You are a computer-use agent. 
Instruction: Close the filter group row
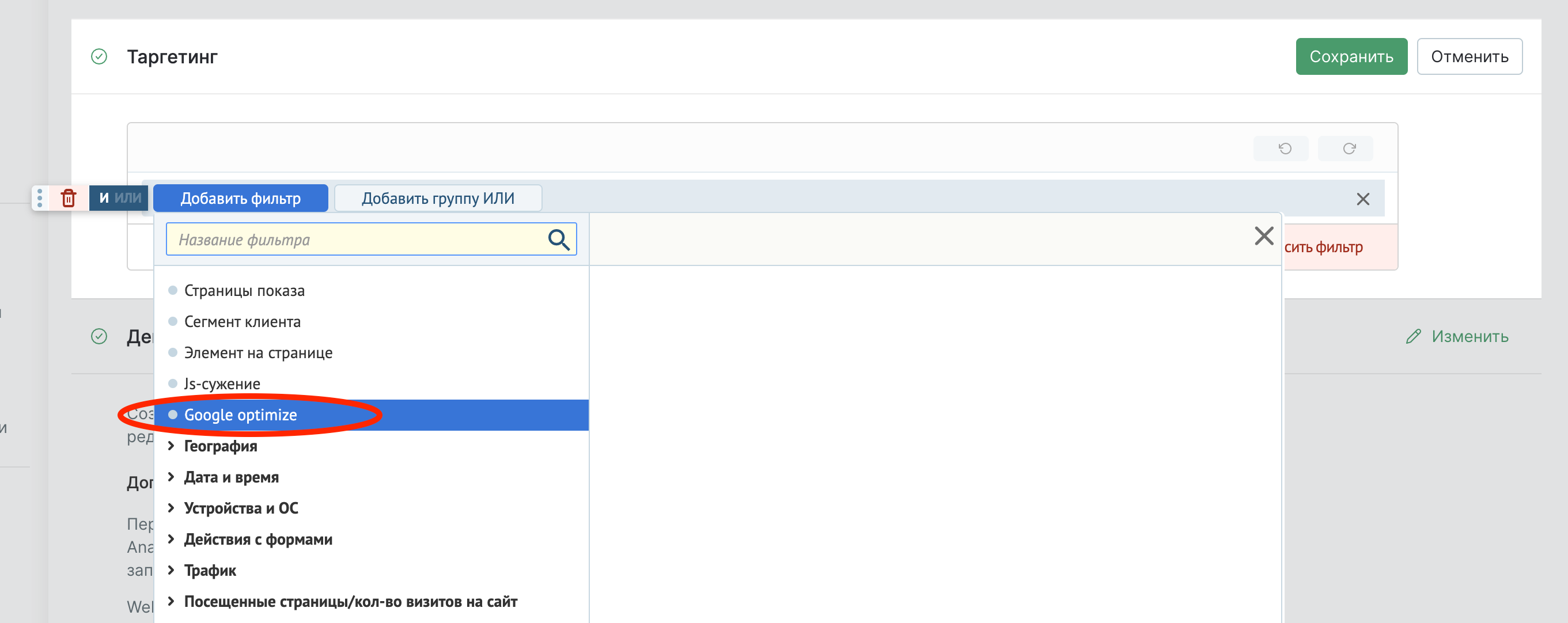pos(1363,199)
